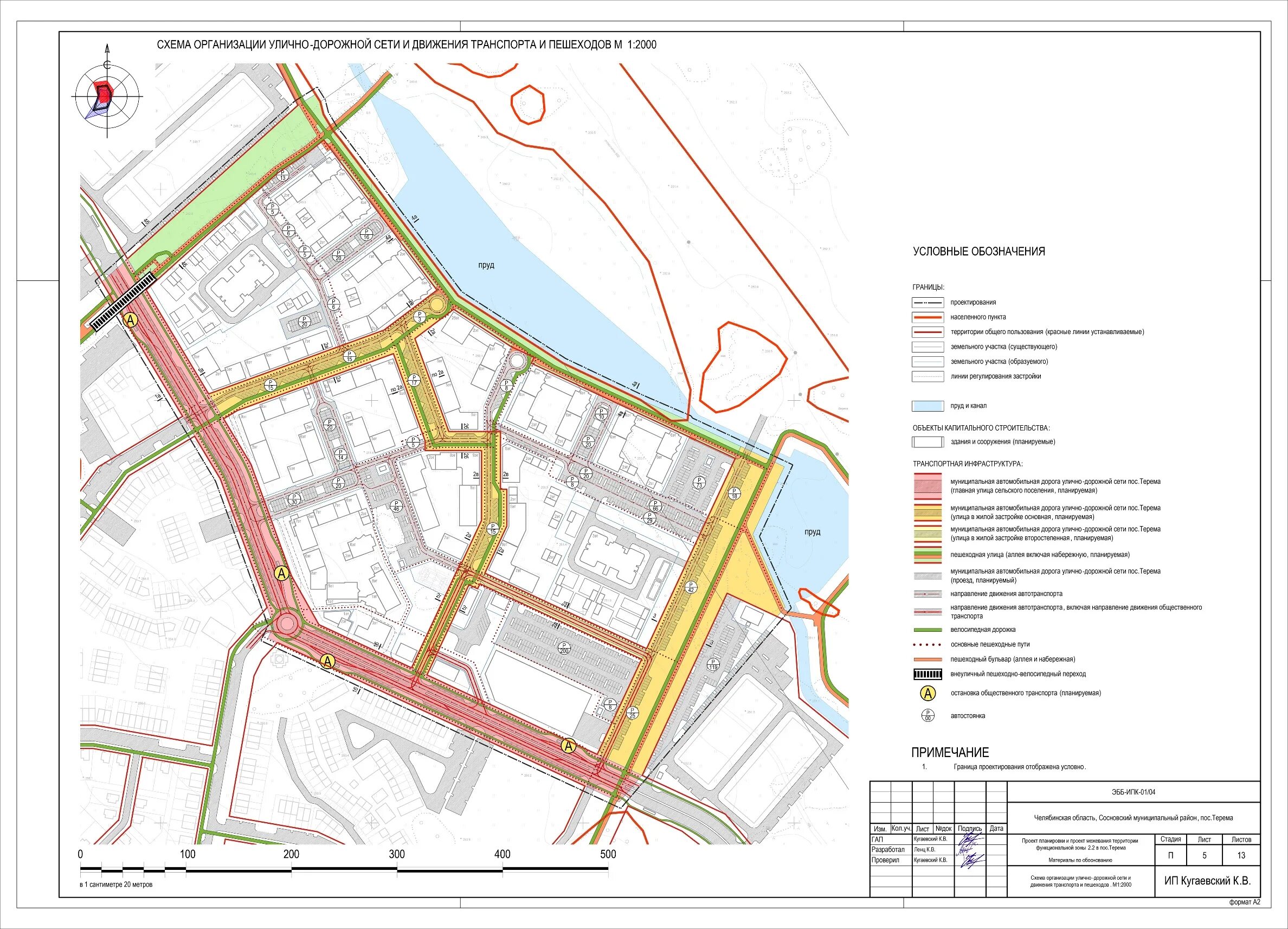Click the P 29 parking marker

(651, 517)
